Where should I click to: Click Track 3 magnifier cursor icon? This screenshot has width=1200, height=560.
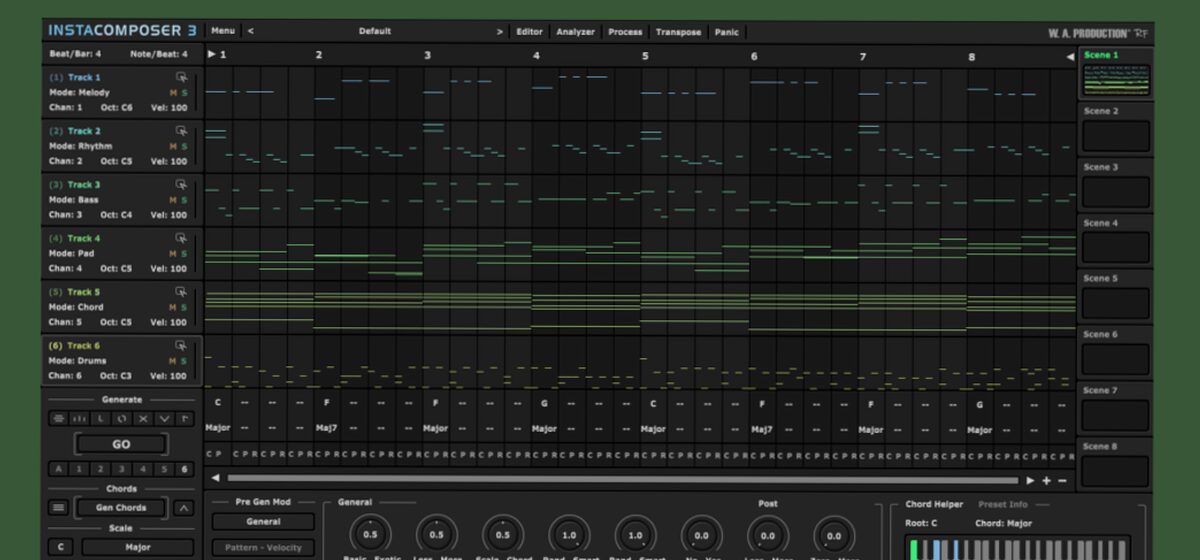pos(181,185)
